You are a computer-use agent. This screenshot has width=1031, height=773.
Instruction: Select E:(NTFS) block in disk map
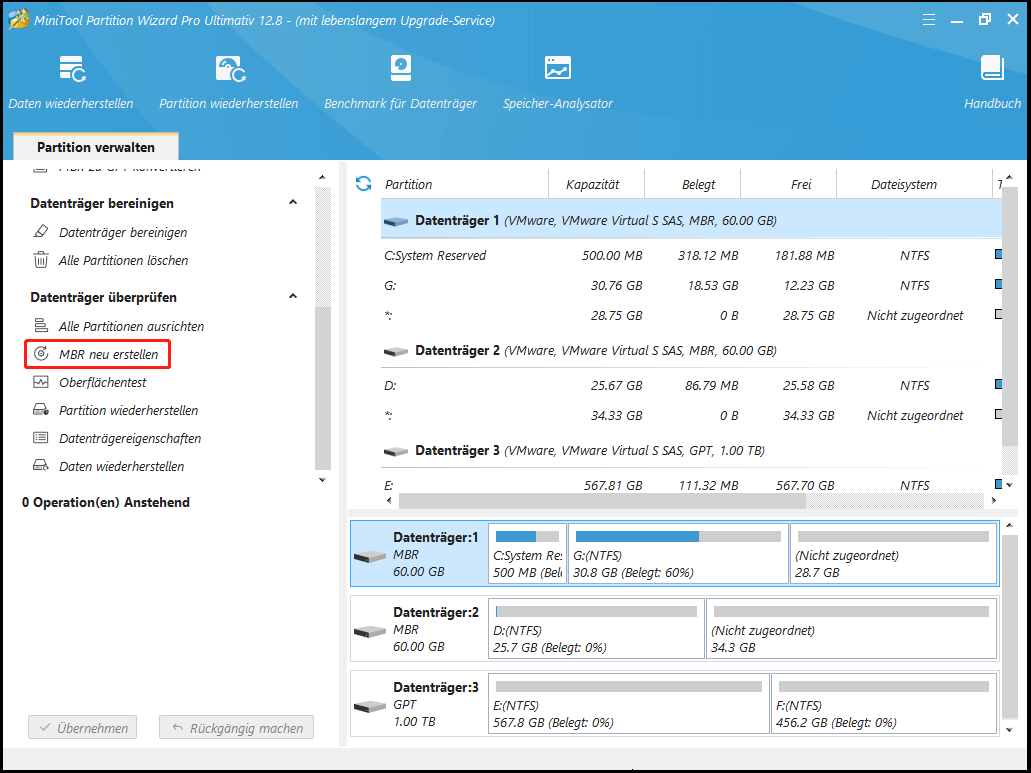tap(629, 703)
